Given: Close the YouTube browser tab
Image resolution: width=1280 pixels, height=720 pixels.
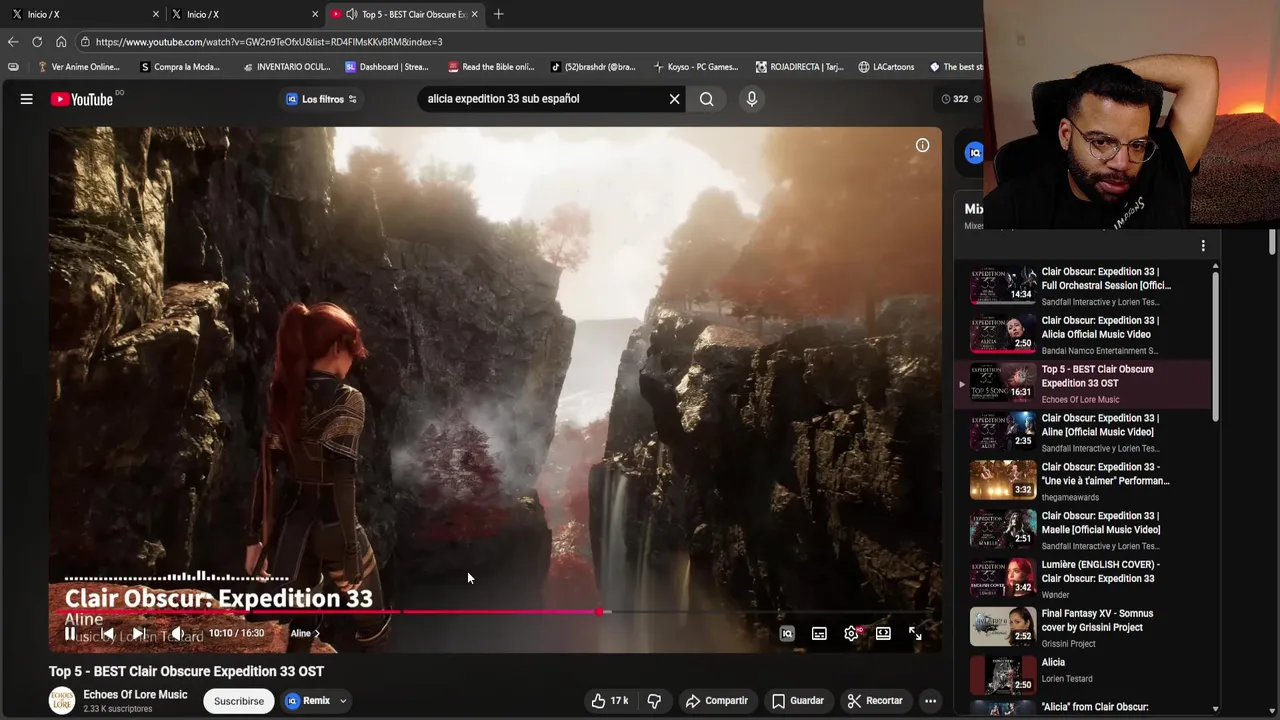Looking at the screenshot, I should 474,14.
